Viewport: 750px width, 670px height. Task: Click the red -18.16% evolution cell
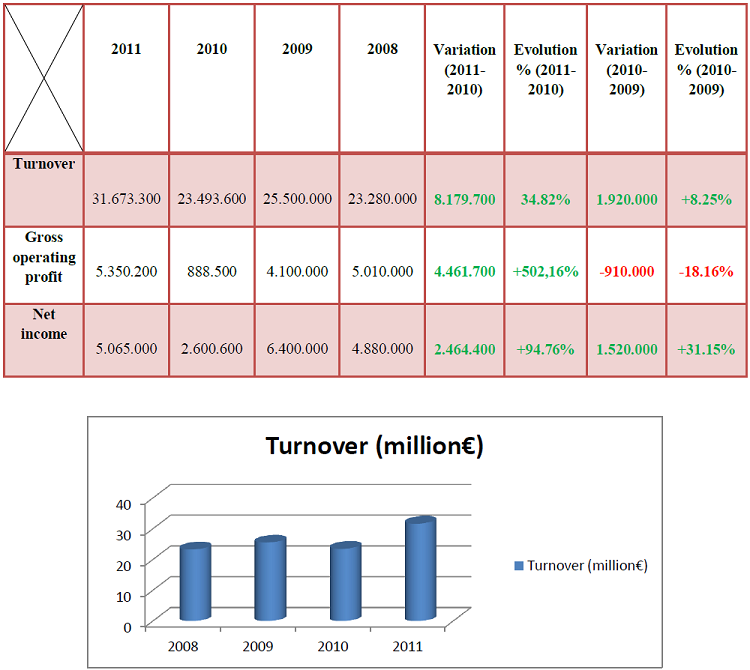[x=706, y=272]
